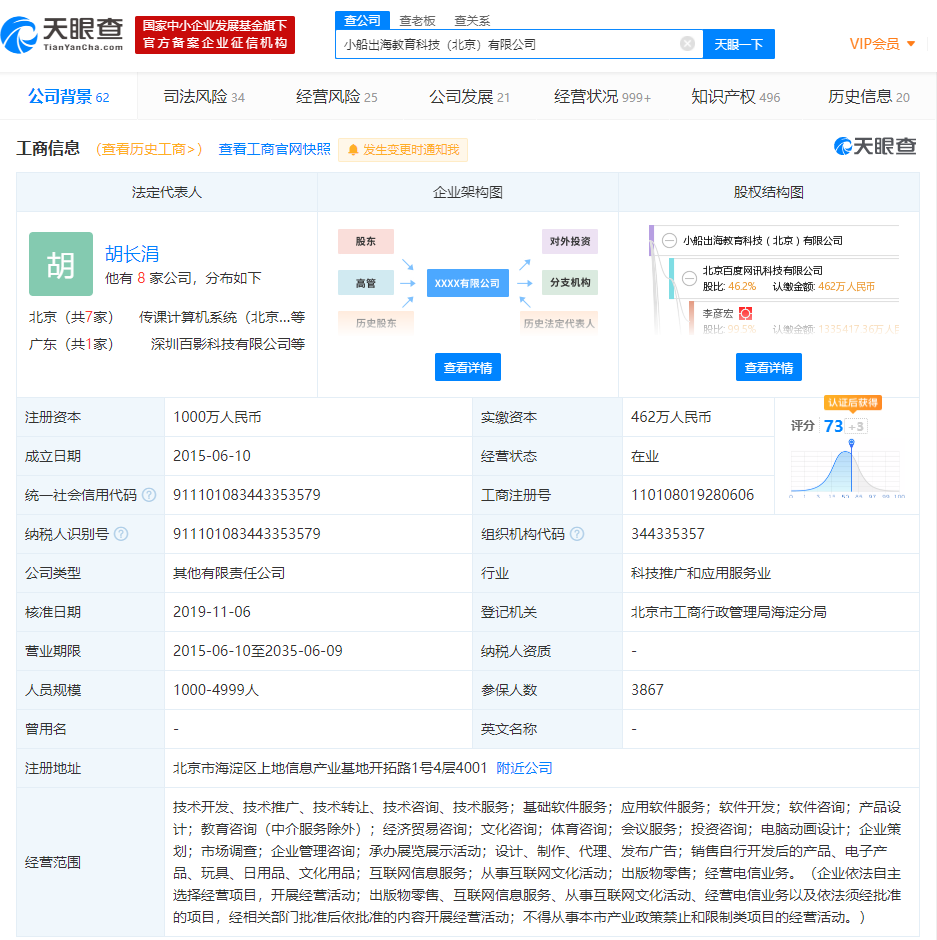
Task: Click 北京百度网讯科技有限公司 shareholder entry
Action: (762, 270)
